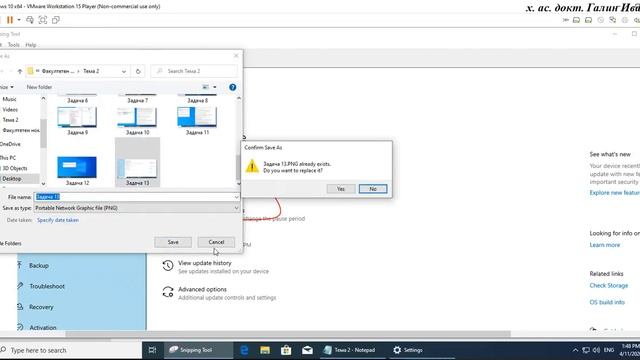Open Activation in Settings sidebar
The width and height of the screenshot is (640, 360).
[42, 327]
